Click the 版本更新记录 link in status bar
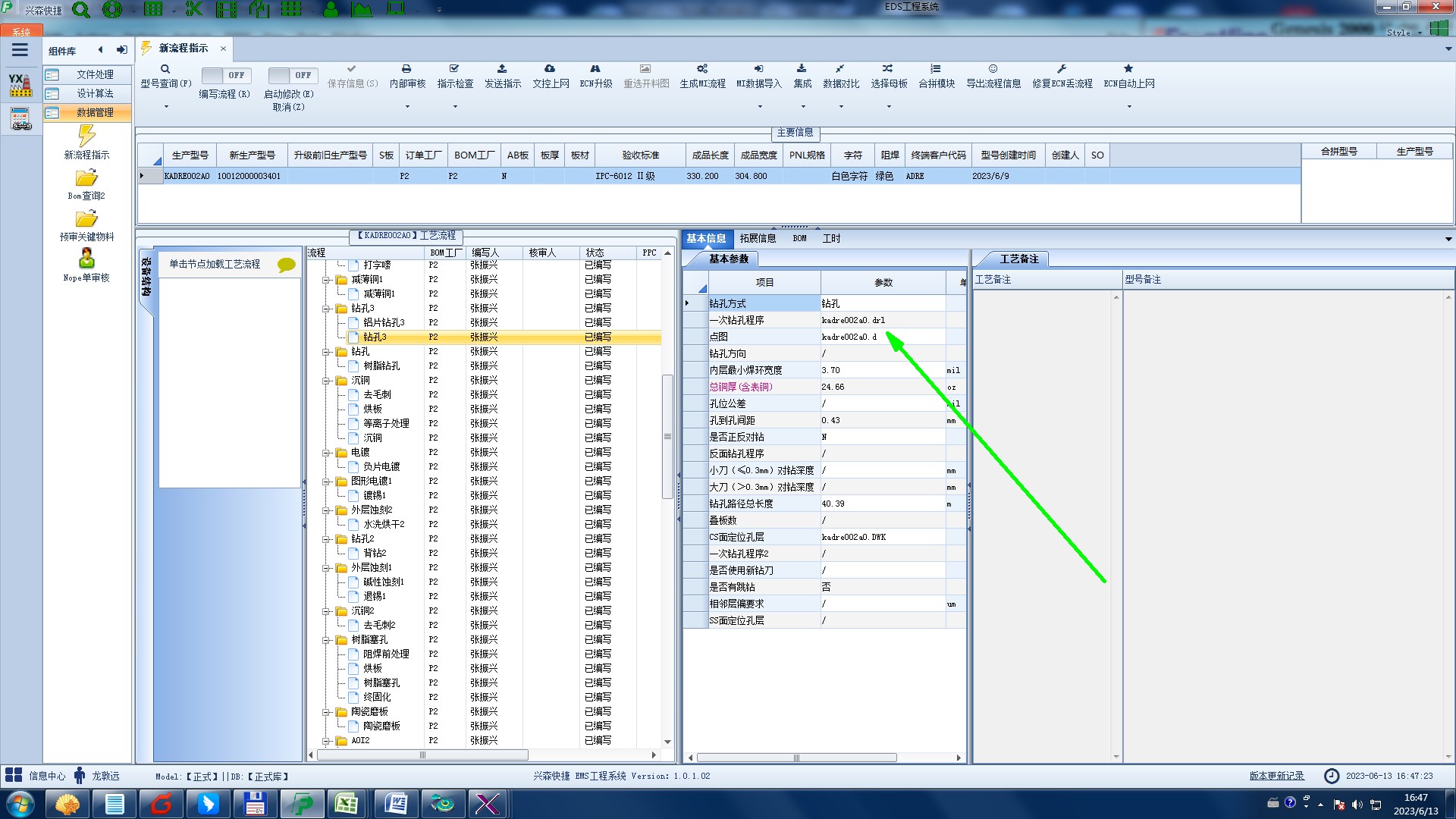This screenshot has width=1456, height=819. [x=1276, y=776]
